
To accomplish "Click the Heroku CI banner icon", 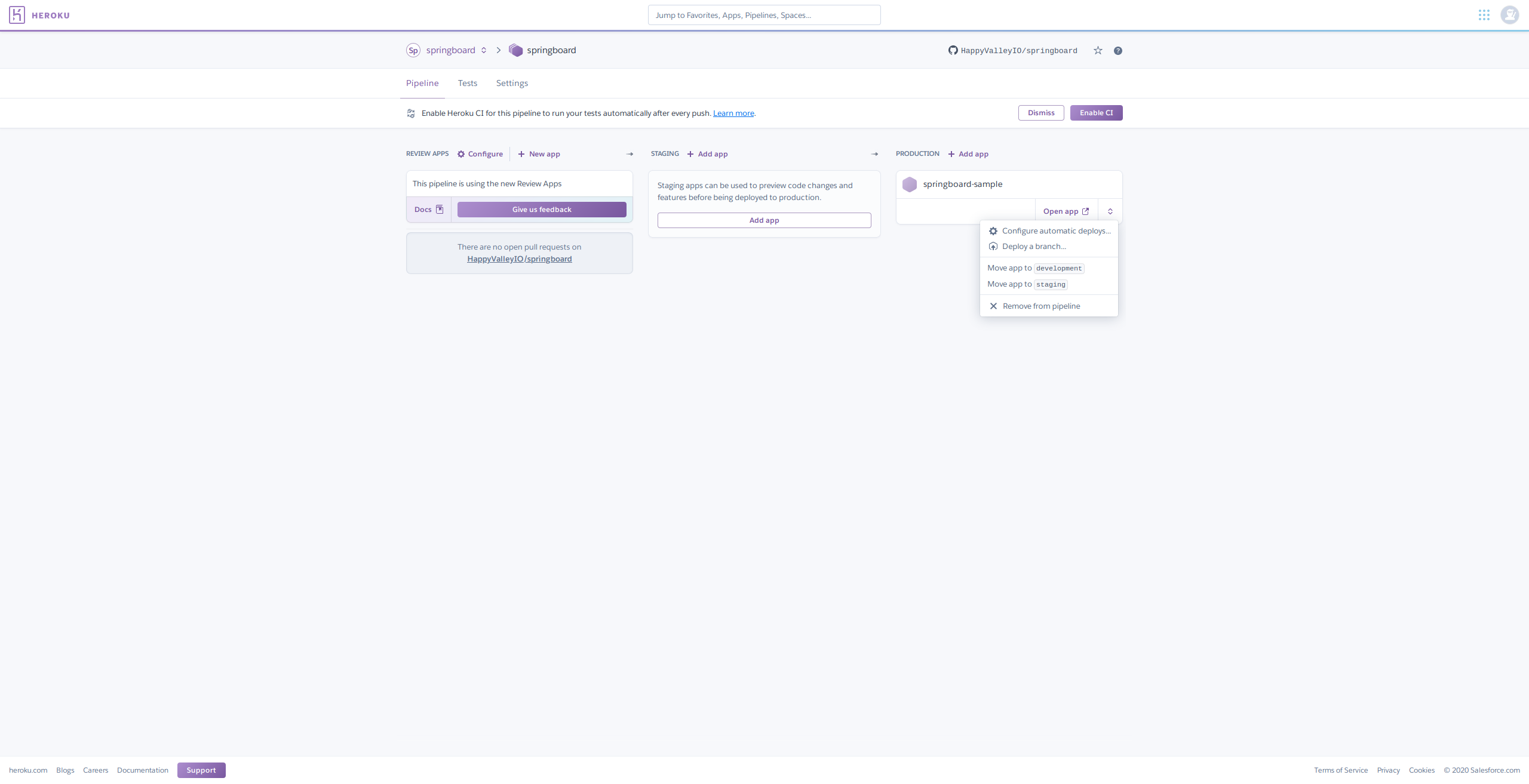I will pyautogui.click(x=411, y=113).
